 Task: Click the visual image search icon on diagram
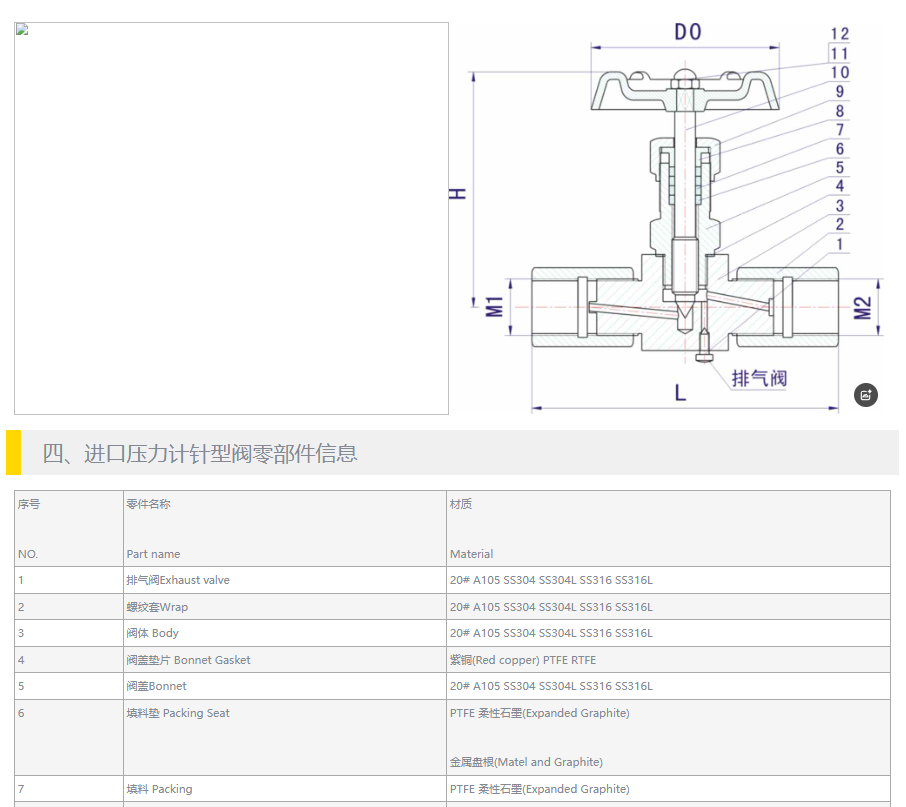866,395
